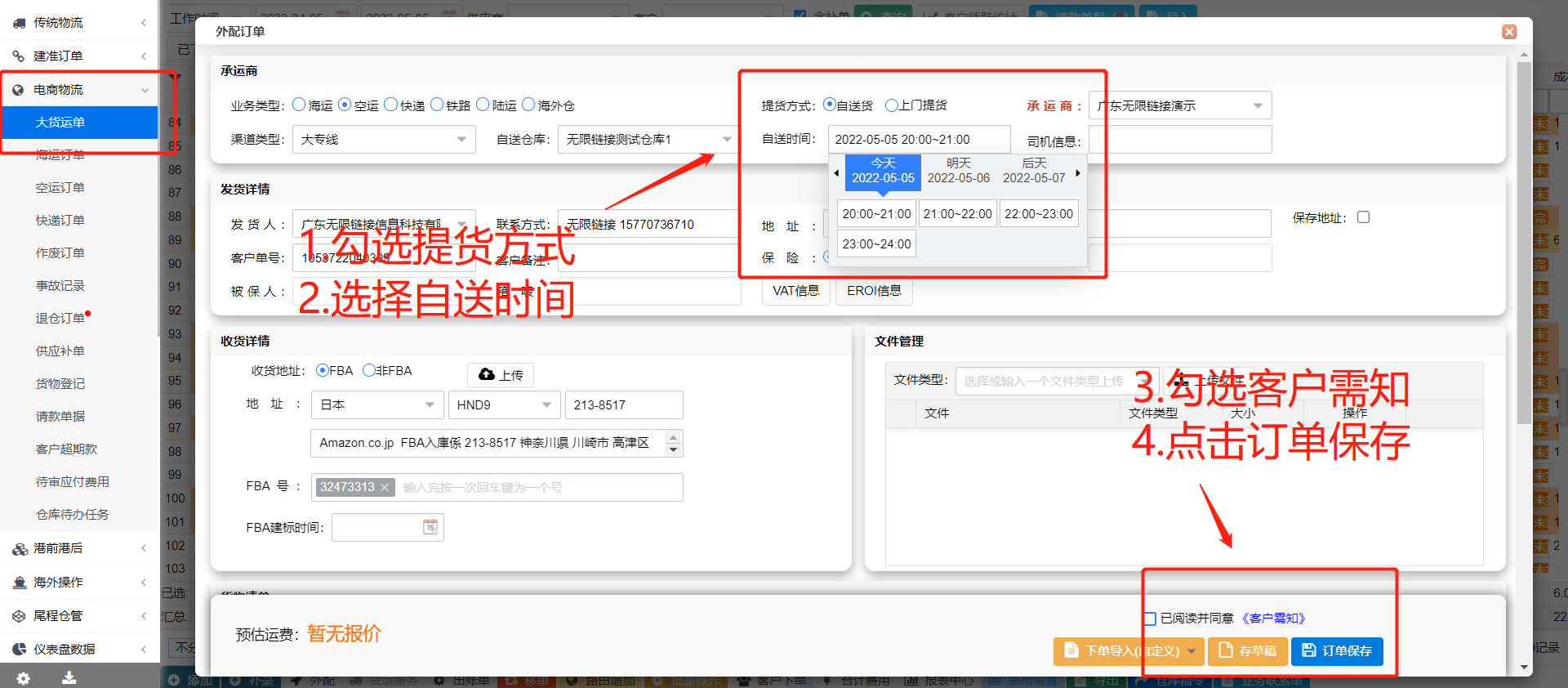Remove the 32473313 FBA number tag
The image size is (1568, 688).
385,488
